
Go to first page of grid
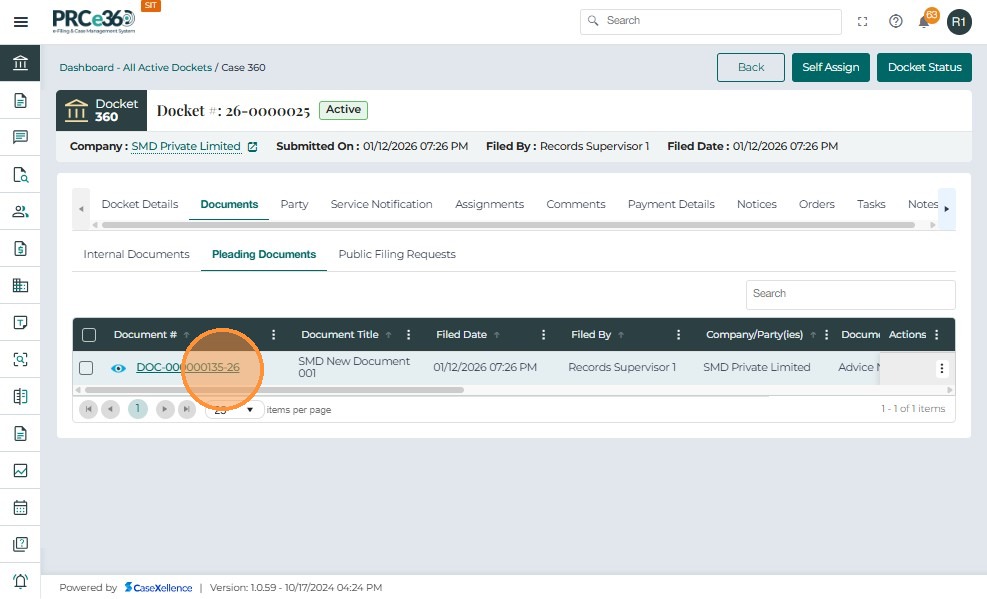tap(89, 410)
